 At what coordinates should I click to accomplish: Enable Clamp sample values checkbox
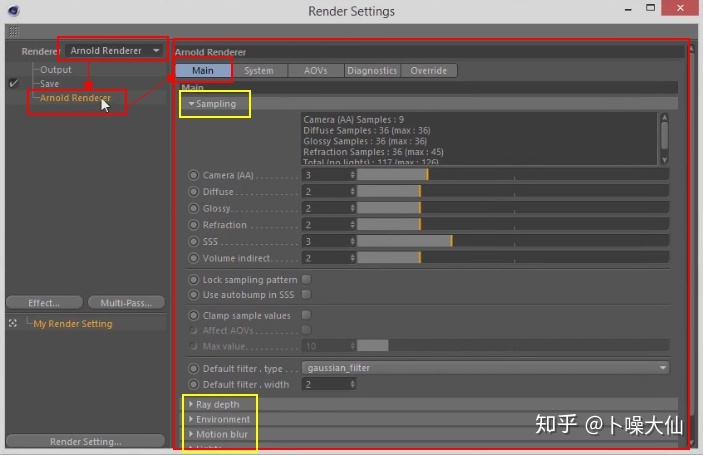306,315
